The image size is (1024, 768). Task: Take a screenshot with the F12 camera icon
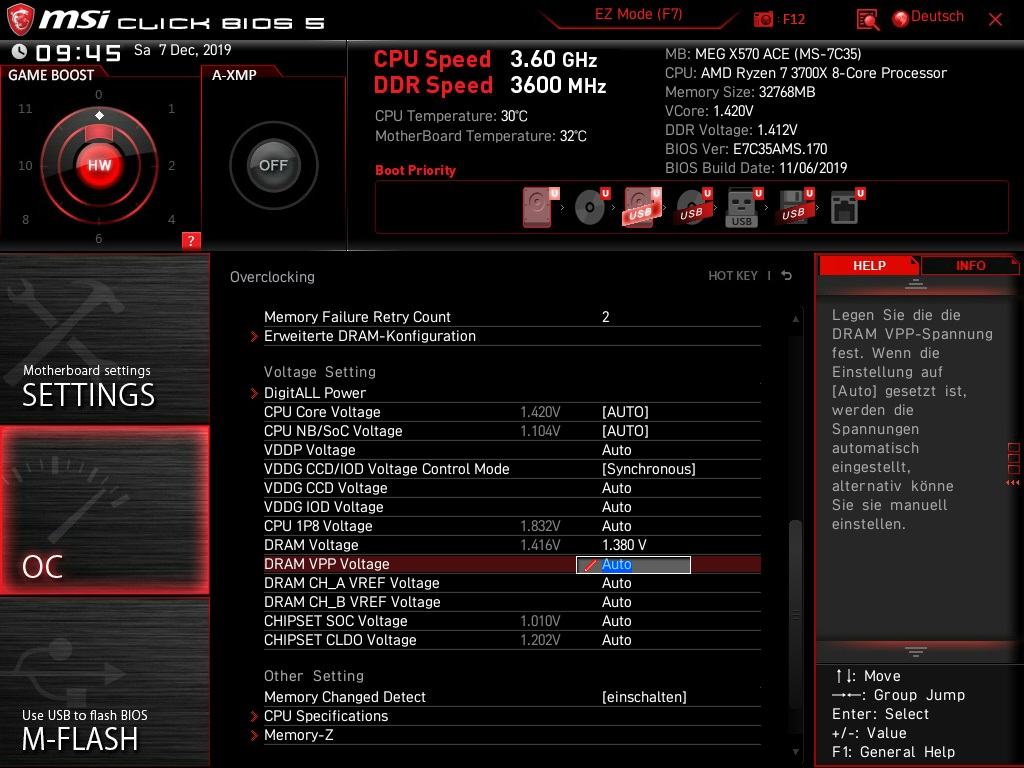pos(763,20)
